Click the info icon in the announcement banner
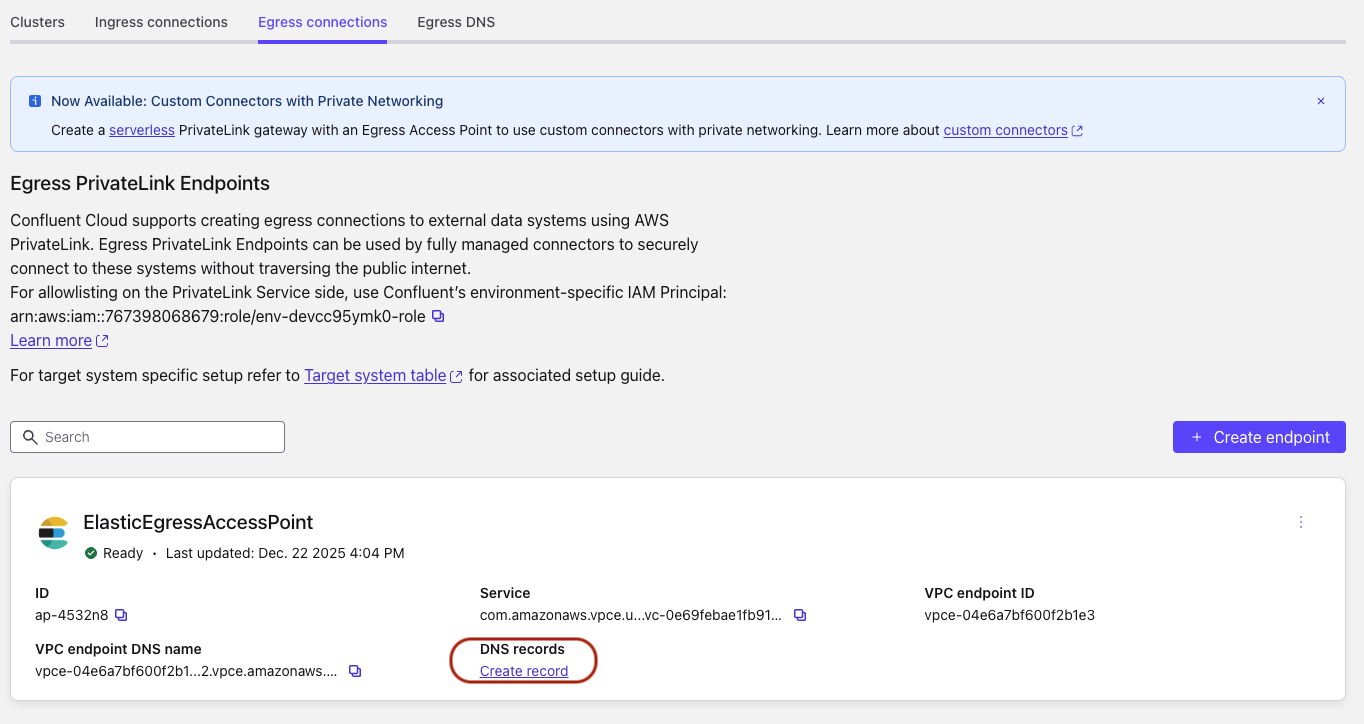 (x=34, y=101)
